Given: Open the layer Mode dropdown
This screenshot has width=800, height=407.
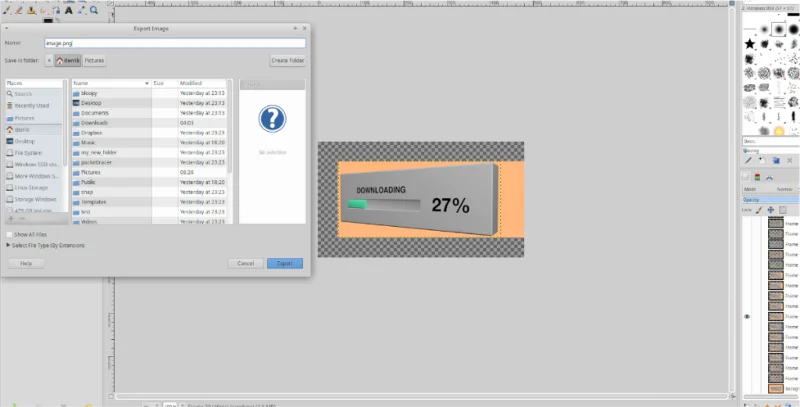Looking at the screenshot, I should coord(770,189).
